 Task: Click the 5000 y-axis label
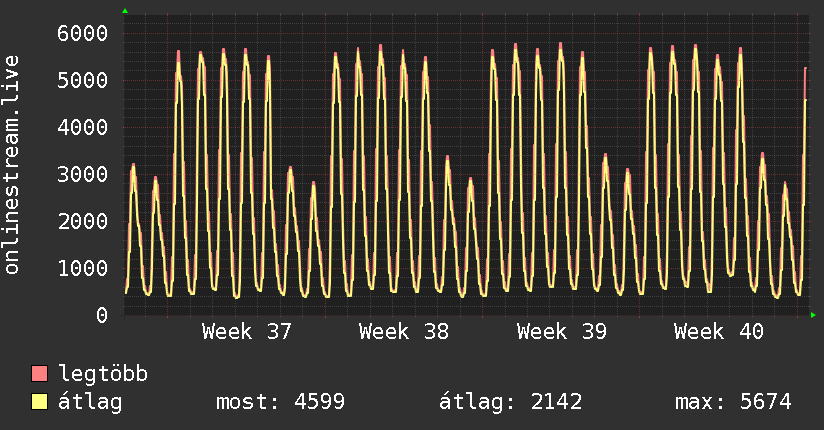[83, 80]
